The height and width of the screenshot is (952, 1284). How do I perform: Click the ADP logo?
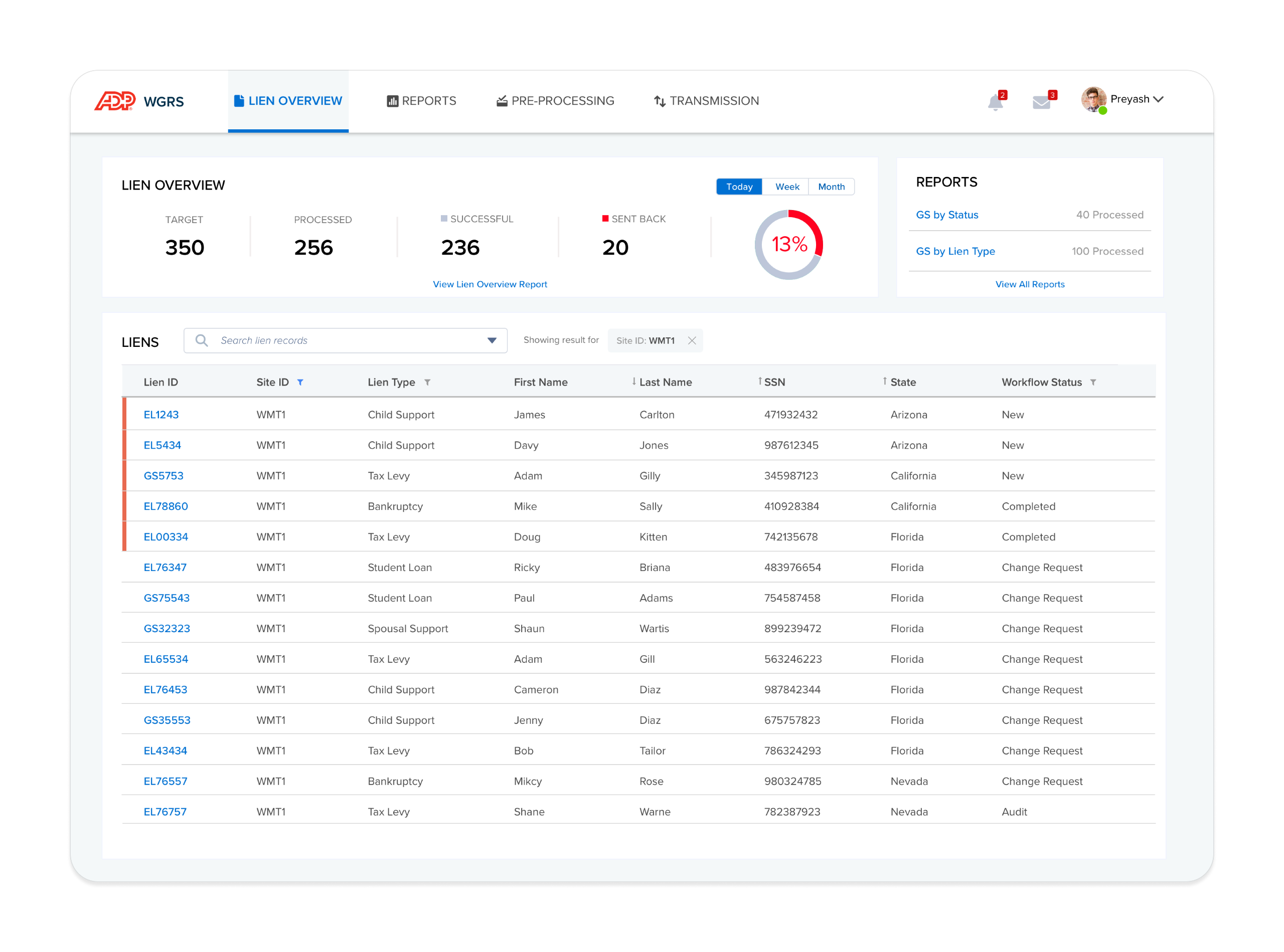tap(115, 101)
